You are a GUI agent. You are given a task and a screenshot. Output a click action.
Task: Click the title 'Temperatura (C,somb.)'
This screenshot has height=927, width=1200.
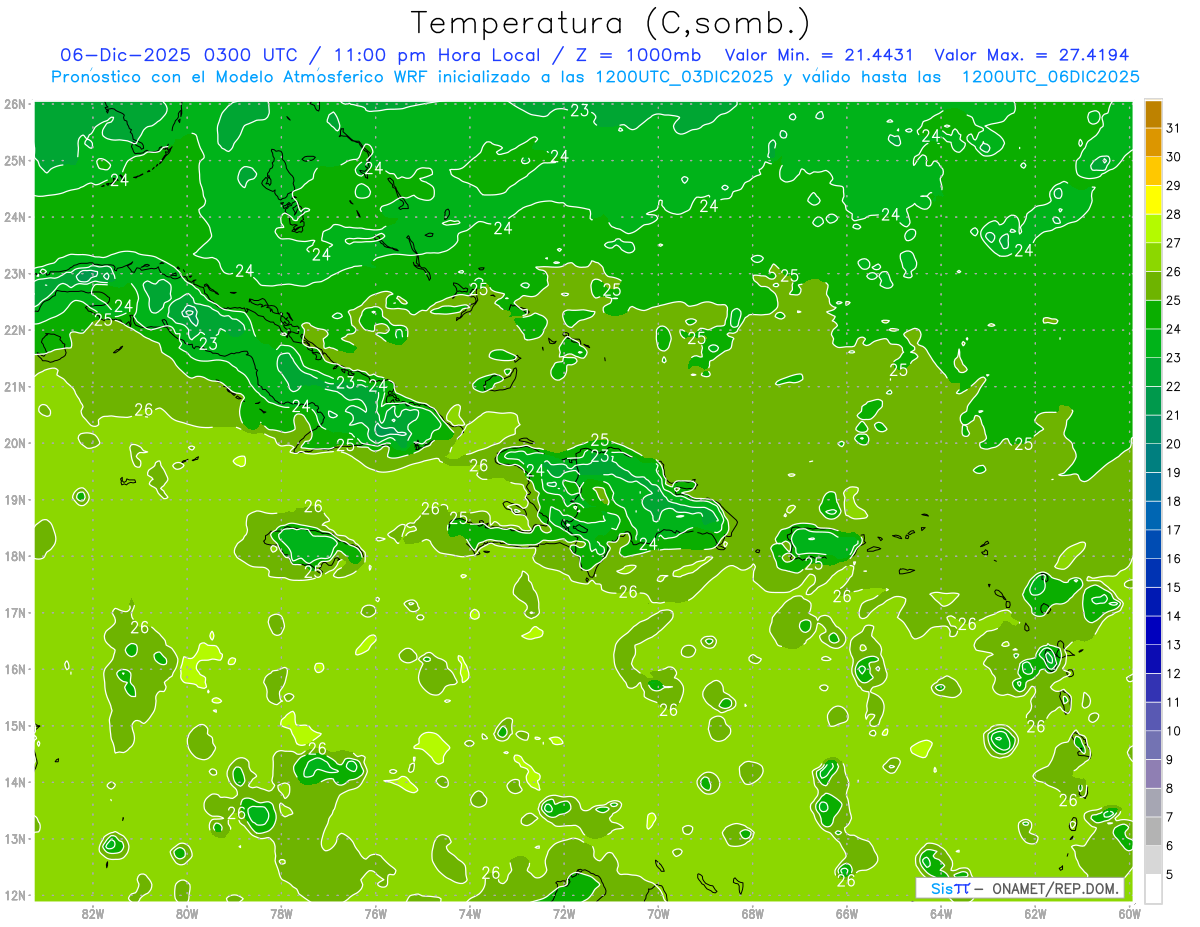612,23
